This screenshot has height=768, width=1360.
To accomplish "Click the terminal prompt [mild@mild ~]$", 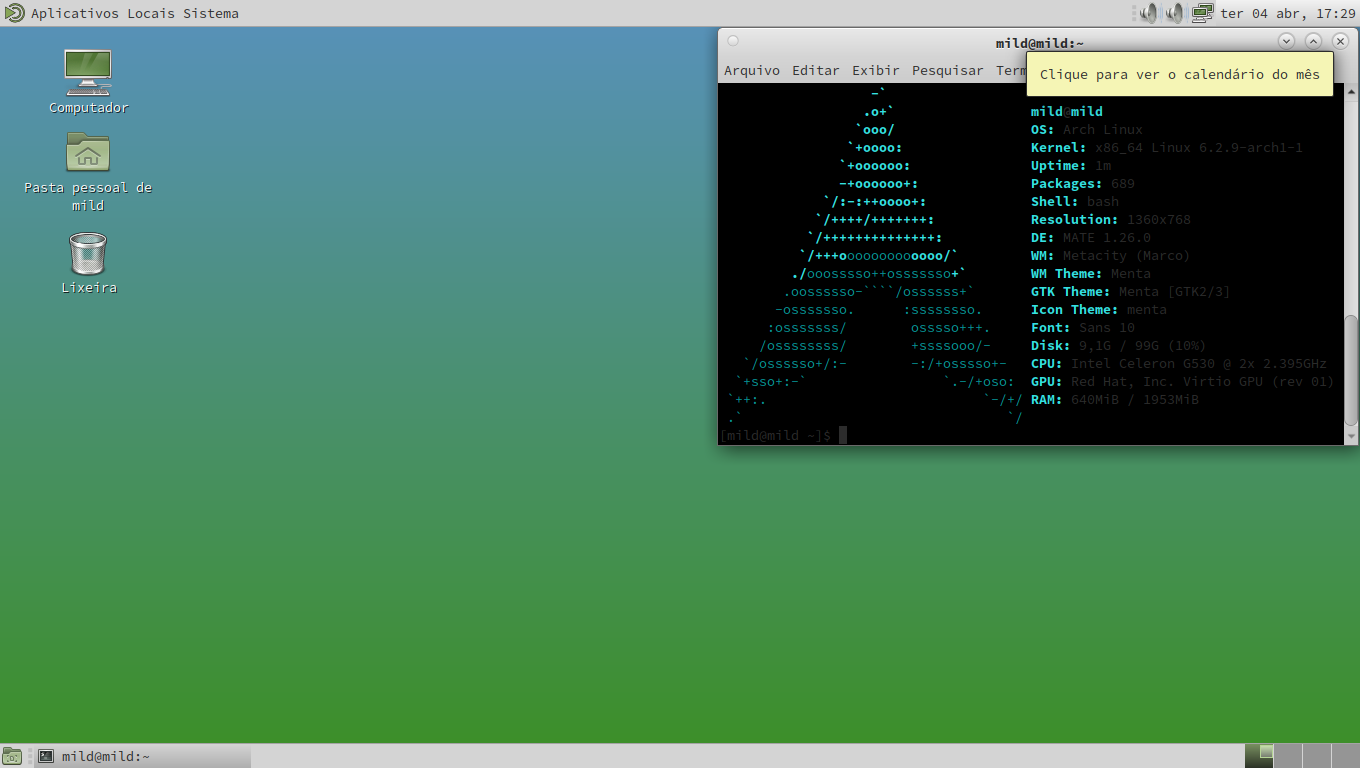I will 776,435.
